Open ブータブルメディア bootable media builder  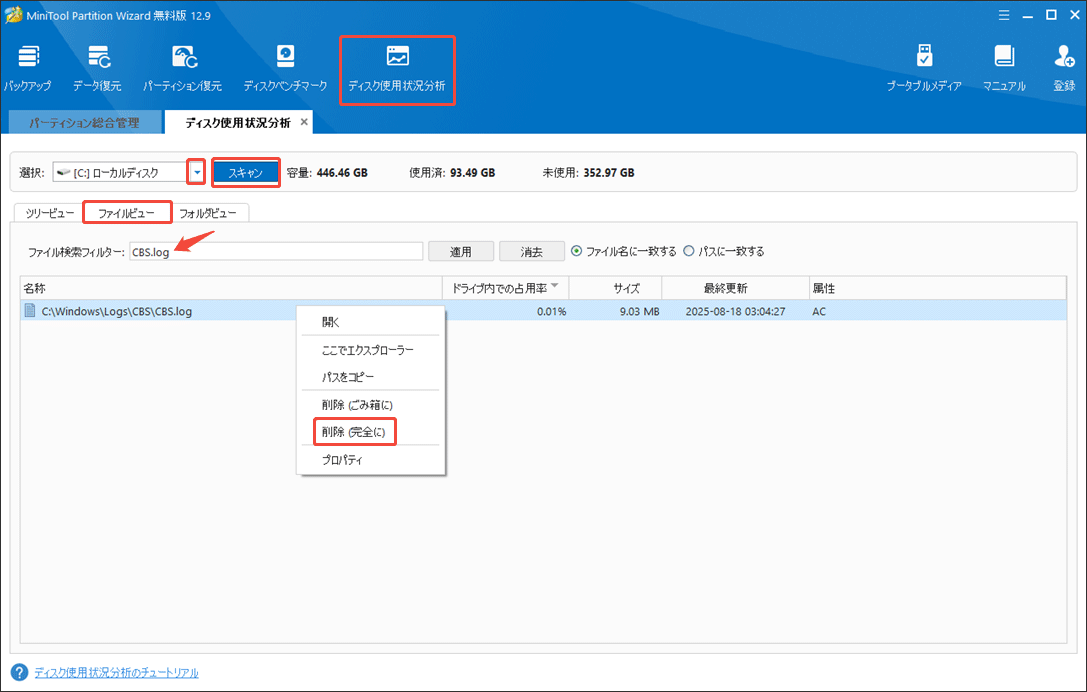[924, 69]
